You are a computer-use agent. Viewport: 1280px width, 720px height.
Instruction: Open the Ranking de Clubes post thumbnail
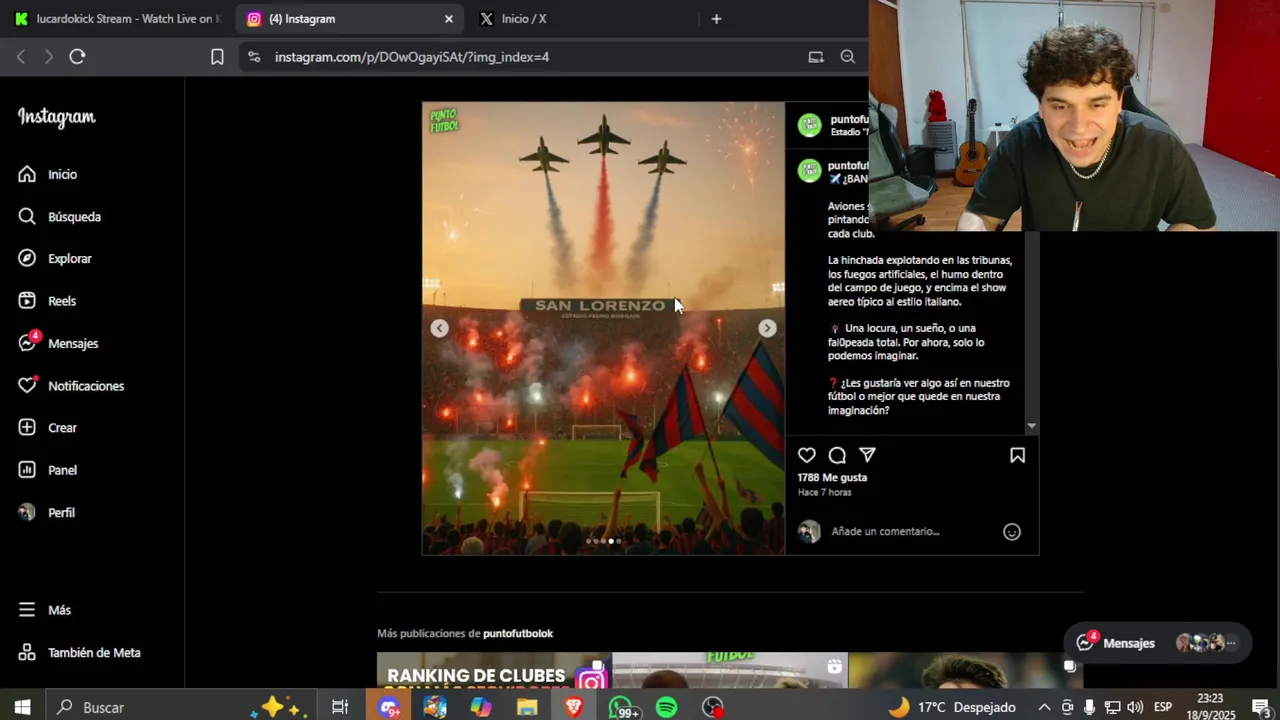coord(494,671)
